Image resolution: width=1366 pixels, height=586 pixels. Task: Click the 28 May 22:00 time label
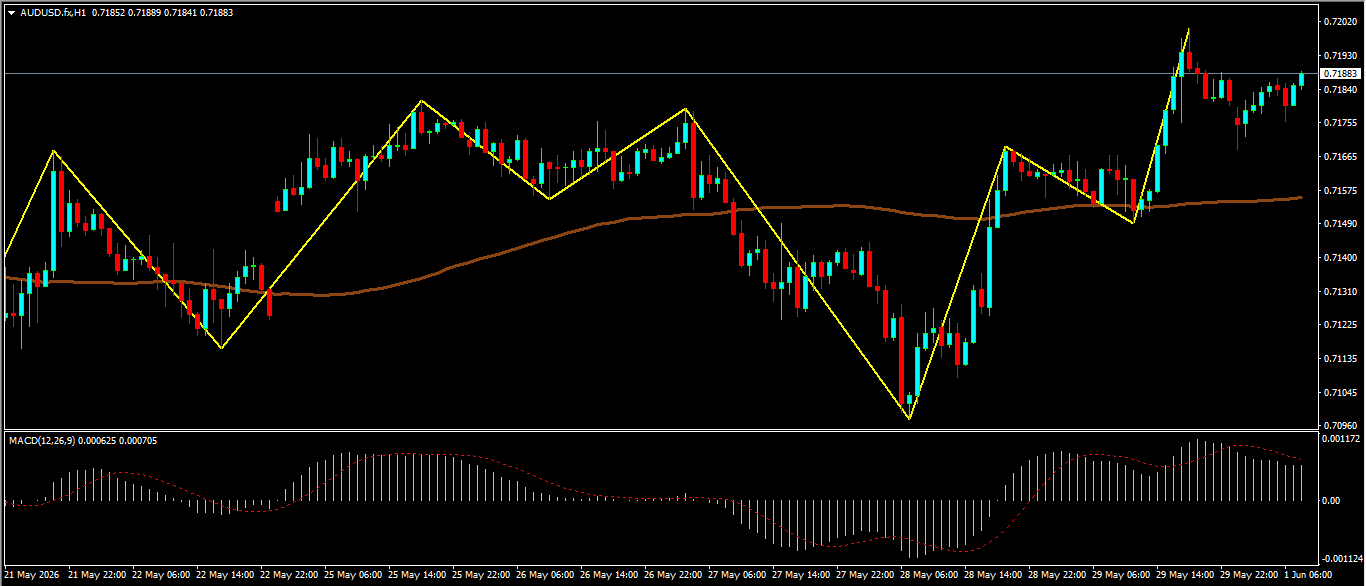coord(1058,575)
